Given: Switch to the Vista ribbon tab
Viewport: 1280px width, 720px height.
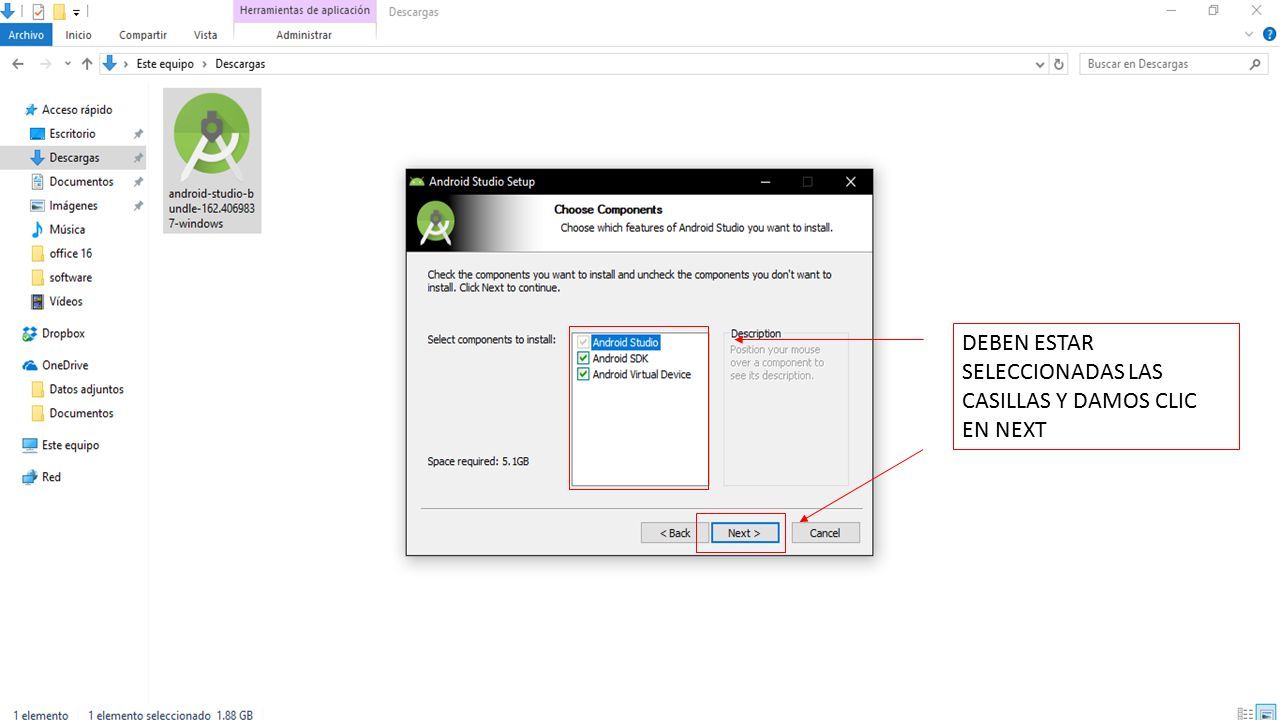Looking at the screenshot, I should [x=205, y=35].
